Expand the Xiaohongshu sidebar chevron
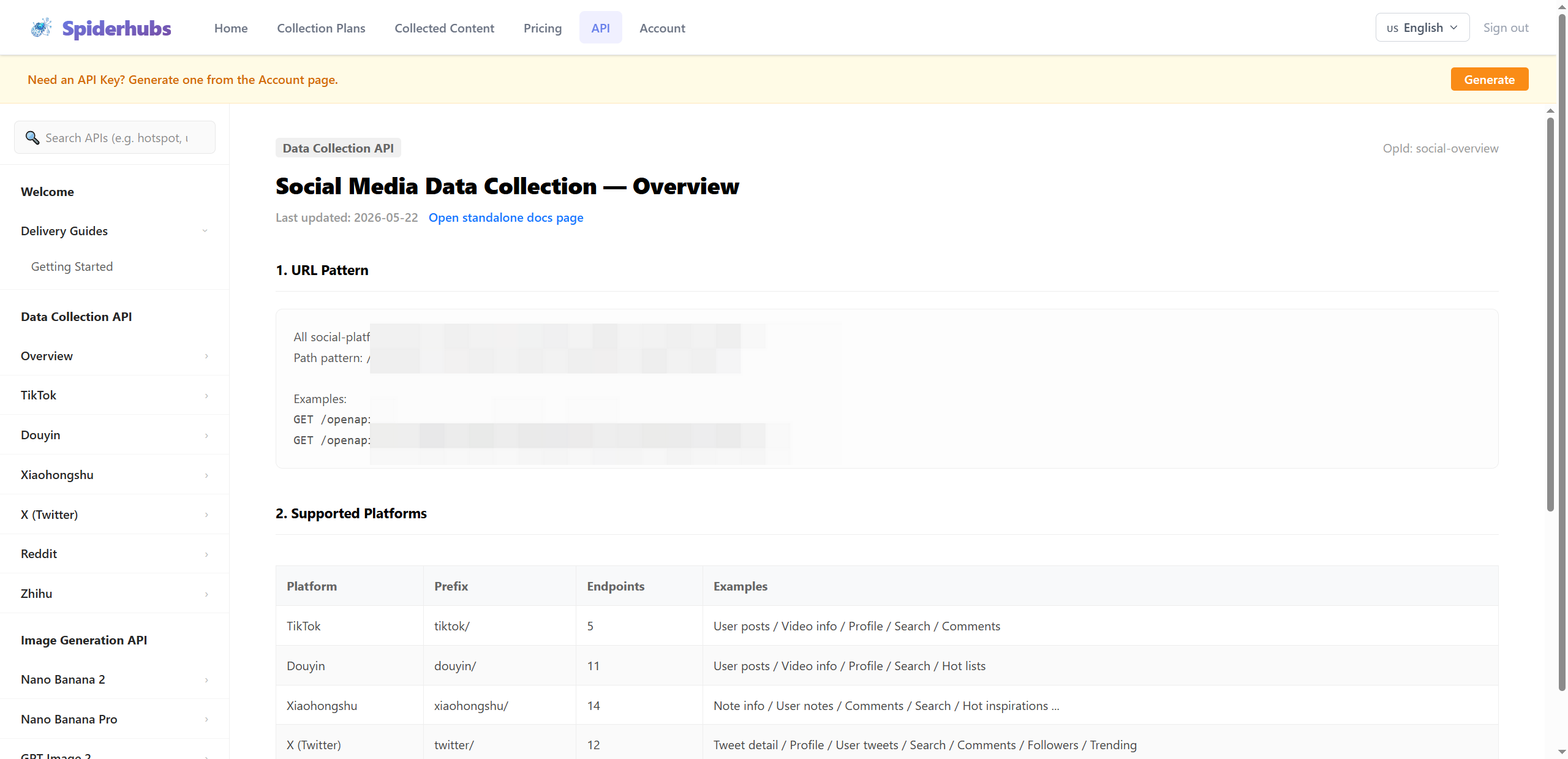Image resolution: width=1568 pixels, height=759 pixels. click(206, 475)
